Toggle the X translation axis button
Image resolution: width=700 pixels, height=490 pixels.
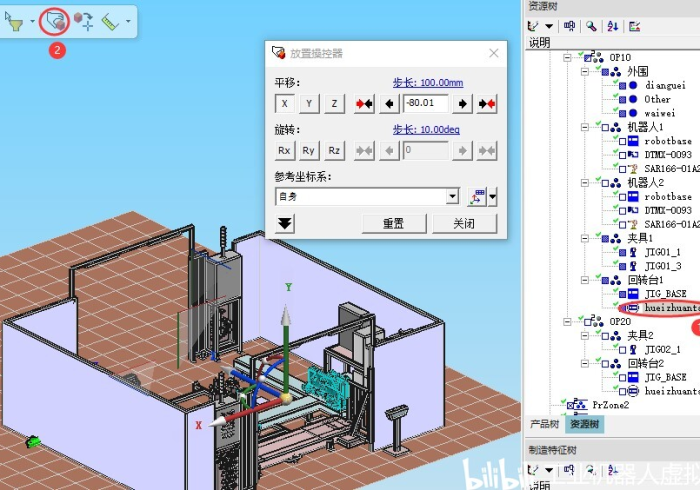tap(284, 103)
